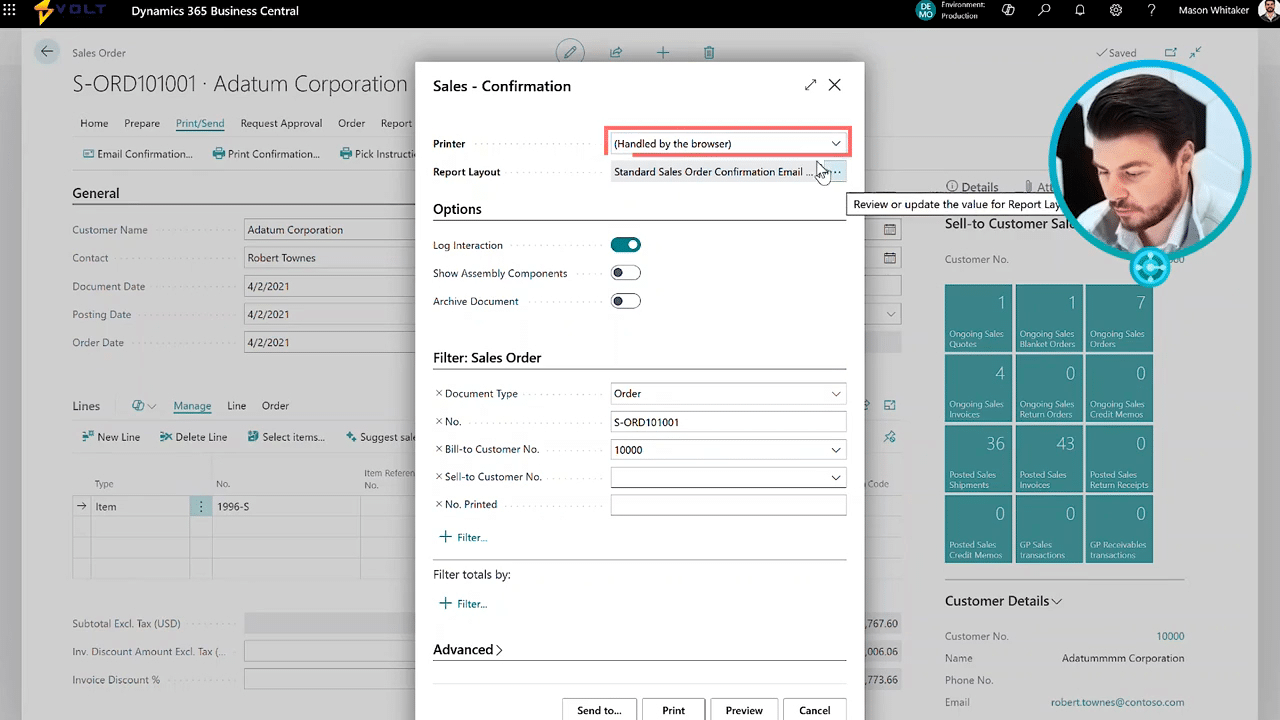Collapse the page icon next to Saved
The image size is (1280, 720).
coord(1195,53)
